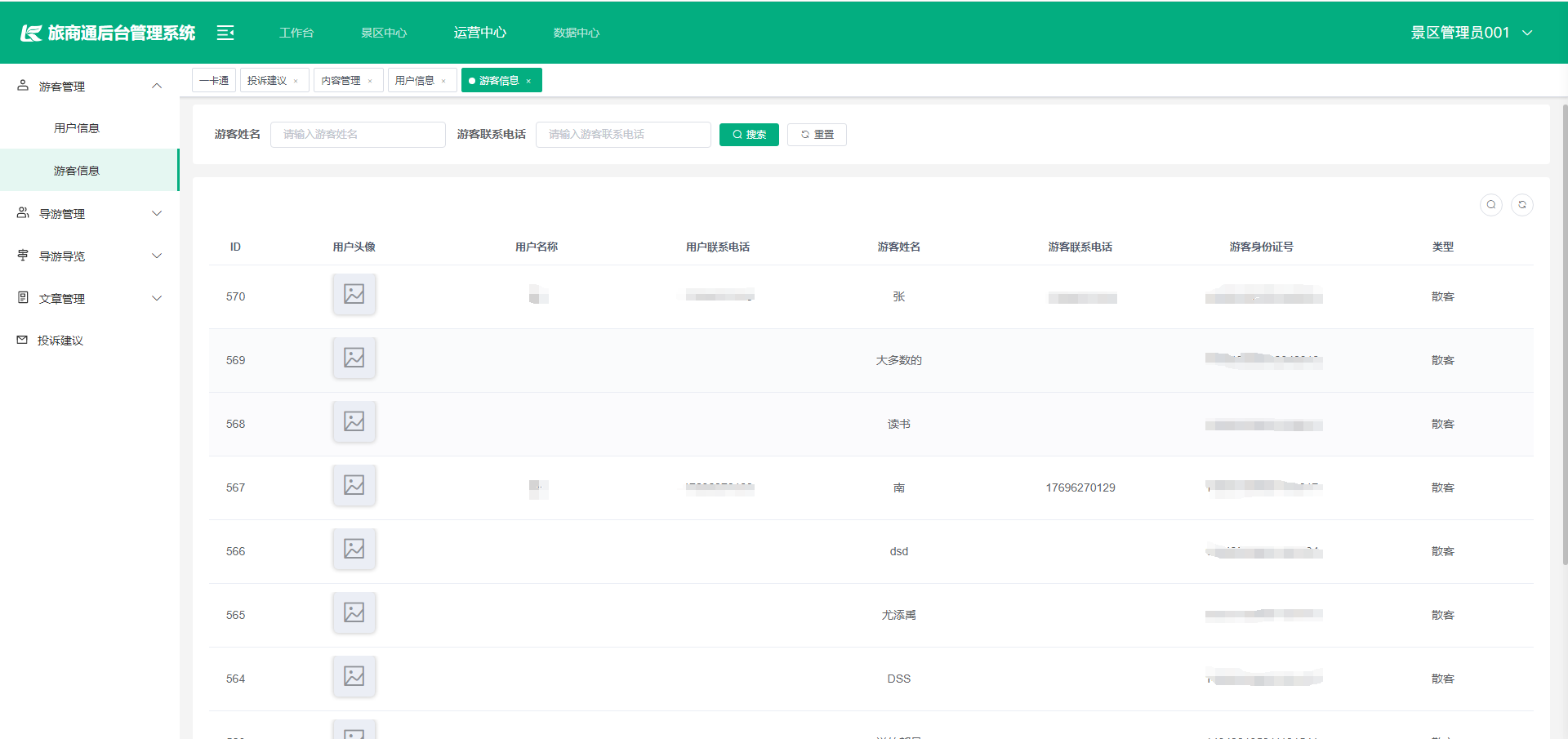Expand the 导游导览 sidebar section
Screen dimensions: 1568x739
[157, 256]
